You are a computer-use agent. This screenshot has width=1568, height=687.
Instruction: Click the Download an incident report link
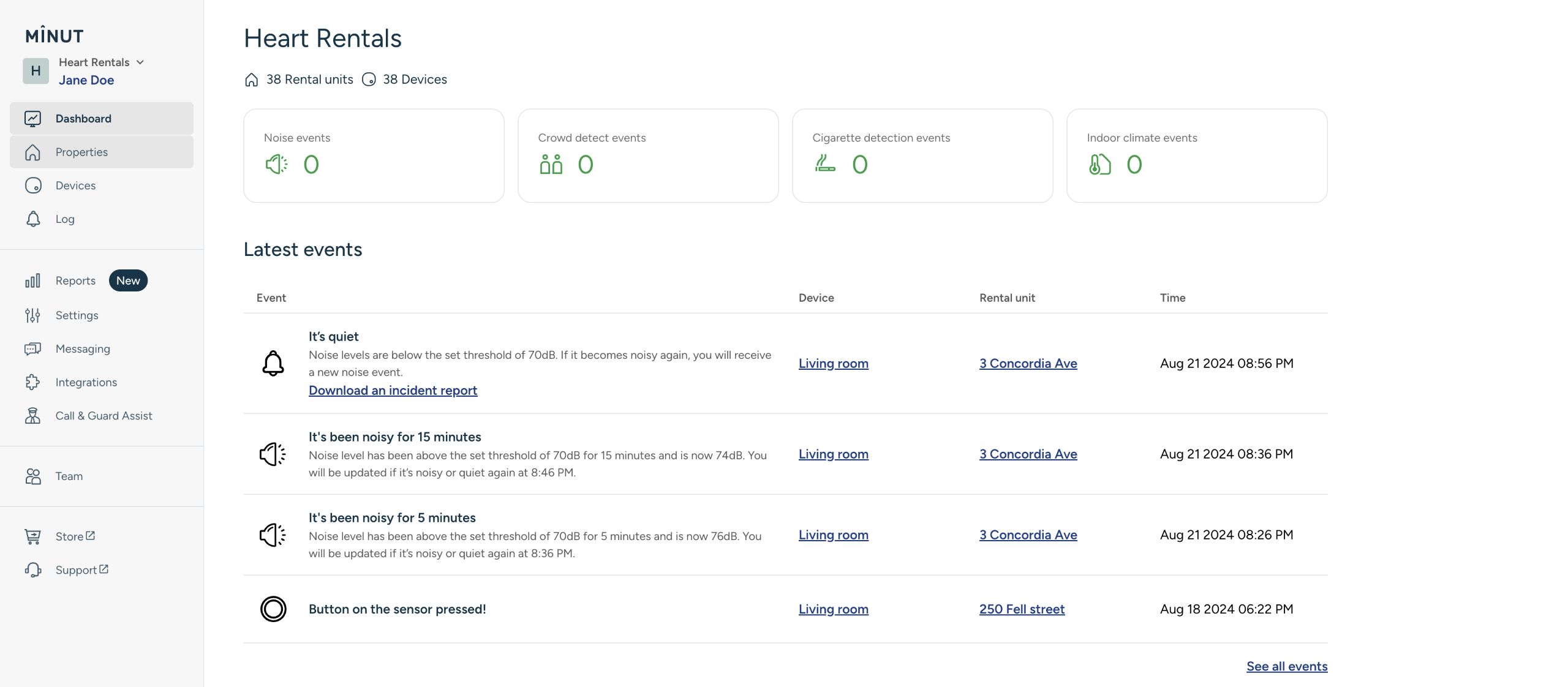[x=393, y=391]
